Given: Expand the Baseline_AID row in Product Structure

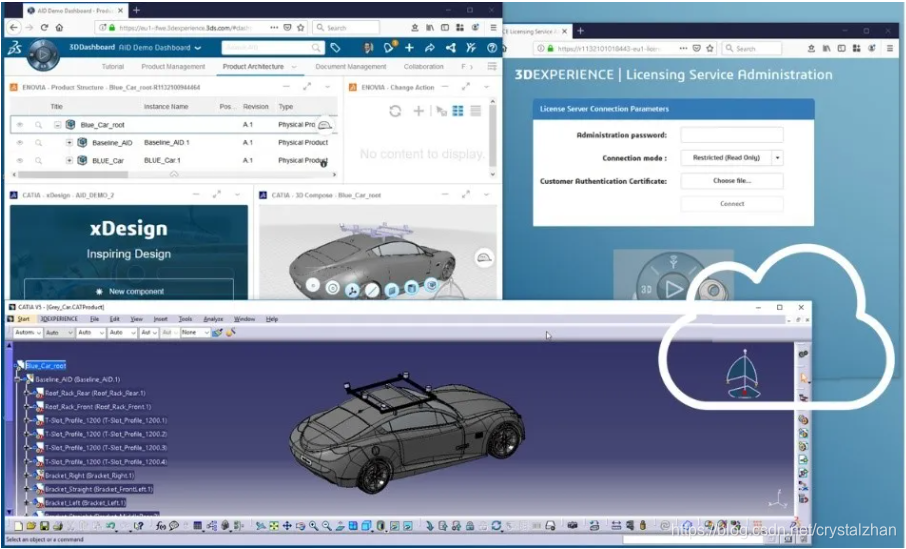Looking at the screenshot, I should pos(69,143).
